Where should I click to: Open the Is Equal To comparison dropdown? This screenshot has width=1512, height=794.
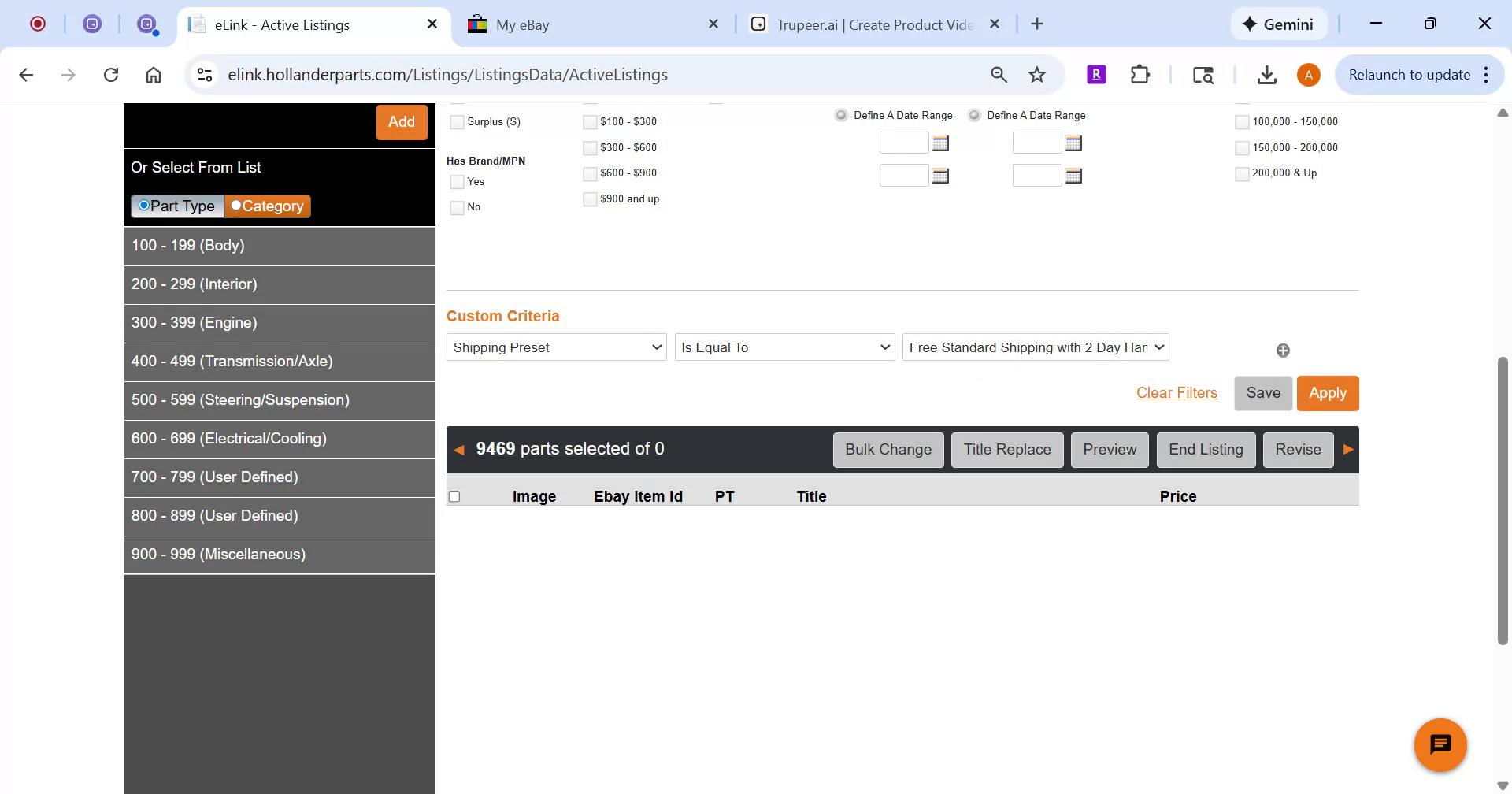784,347
